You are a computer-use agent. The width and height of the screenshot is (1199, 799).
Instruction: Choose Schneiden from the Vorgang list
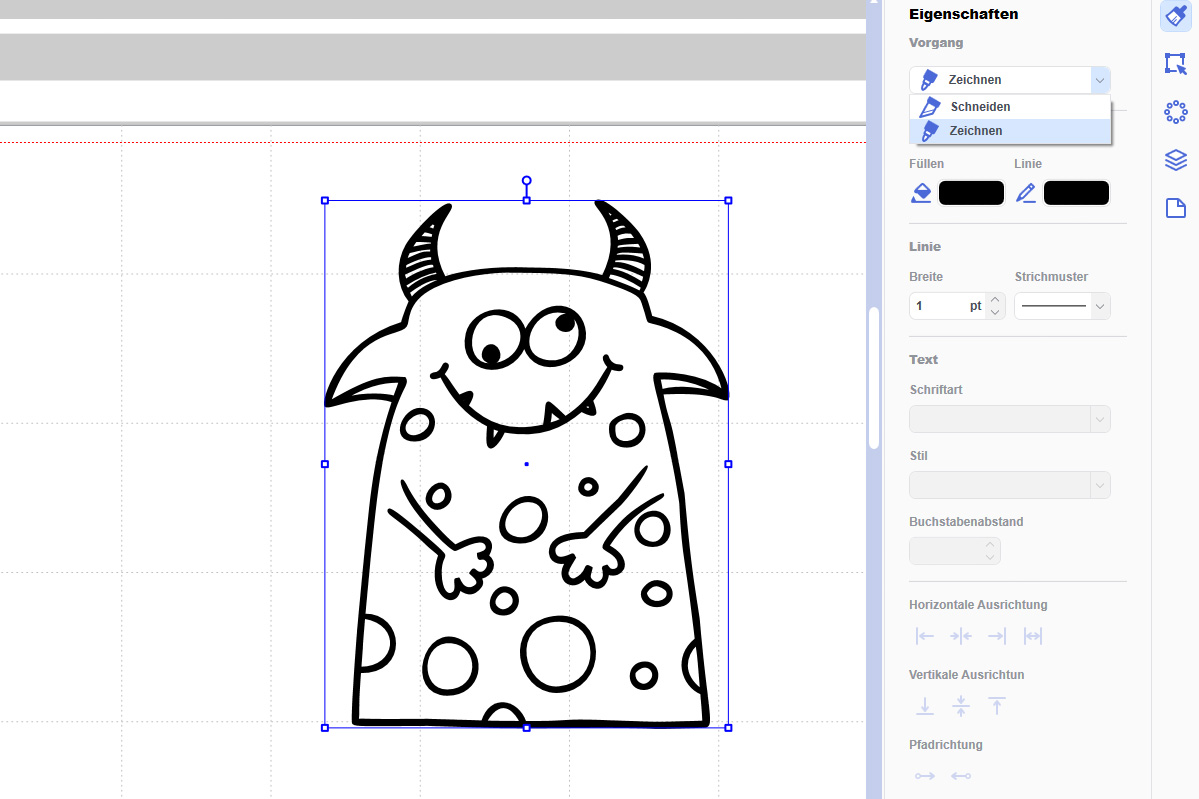pyautogui.click(x=980, y=107)
